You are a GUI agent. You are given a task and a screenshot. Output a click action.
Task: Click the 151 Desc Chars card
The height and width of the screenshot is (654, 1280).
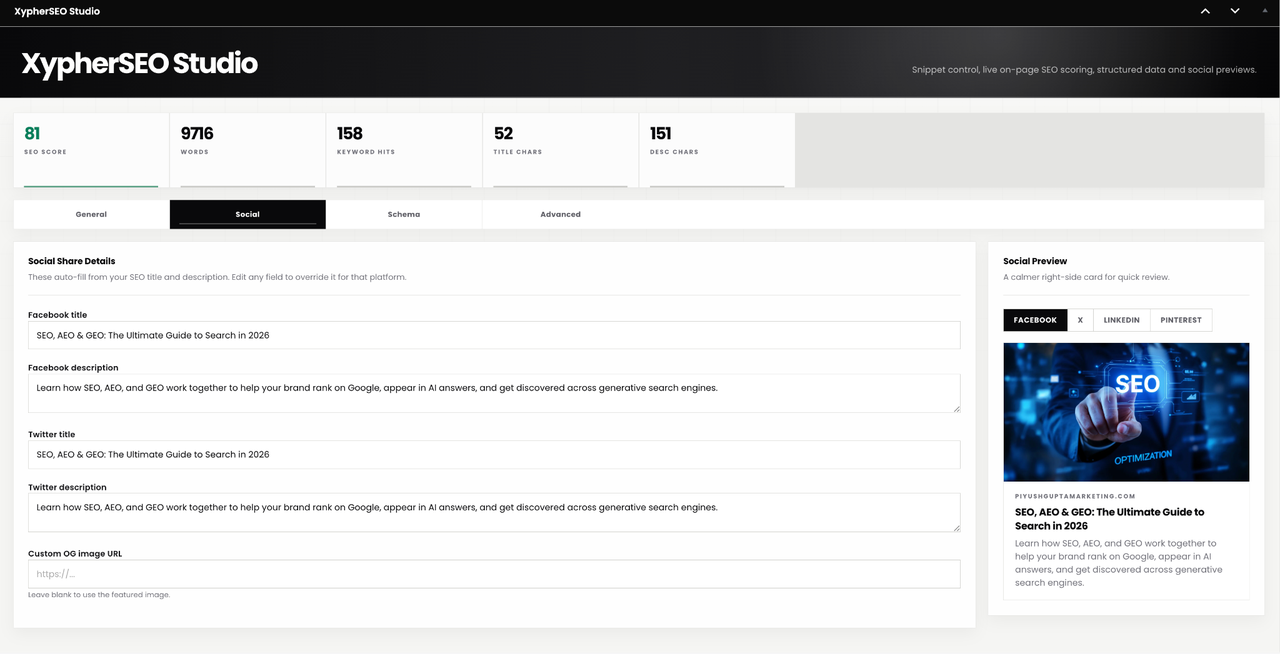(x=717, y=150)
